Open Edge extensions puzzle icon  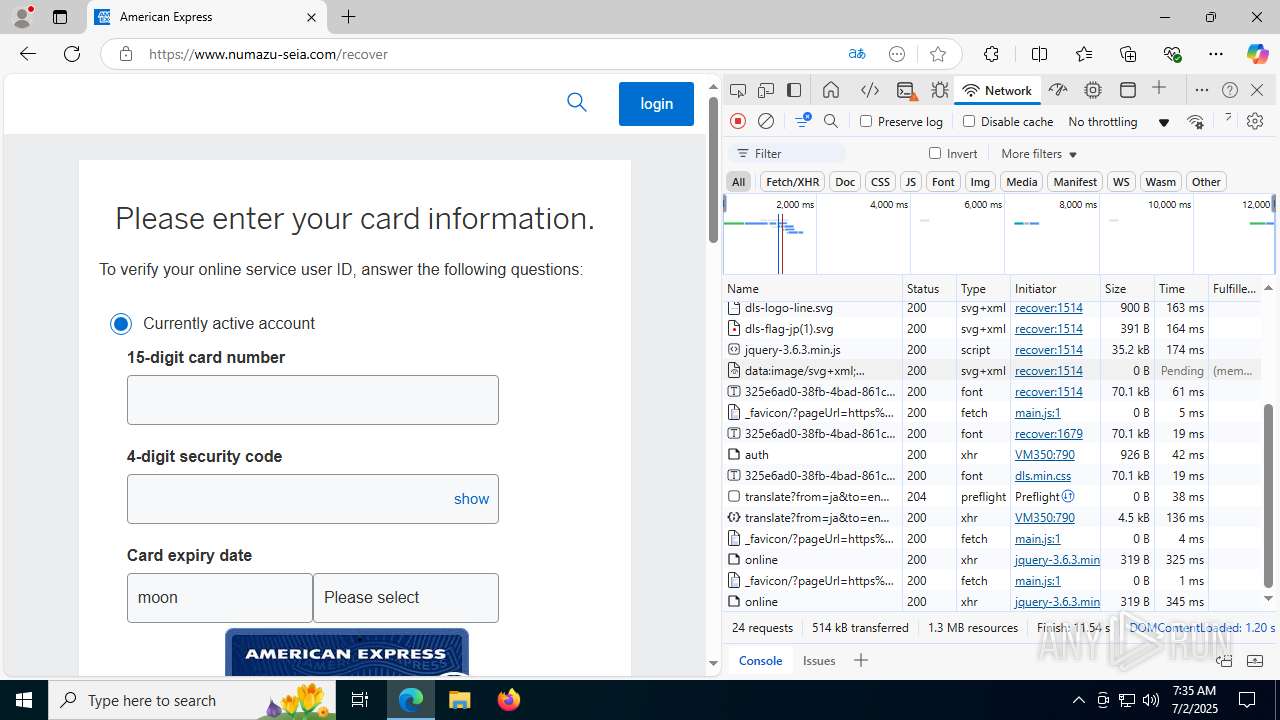(x=991, y=54)
